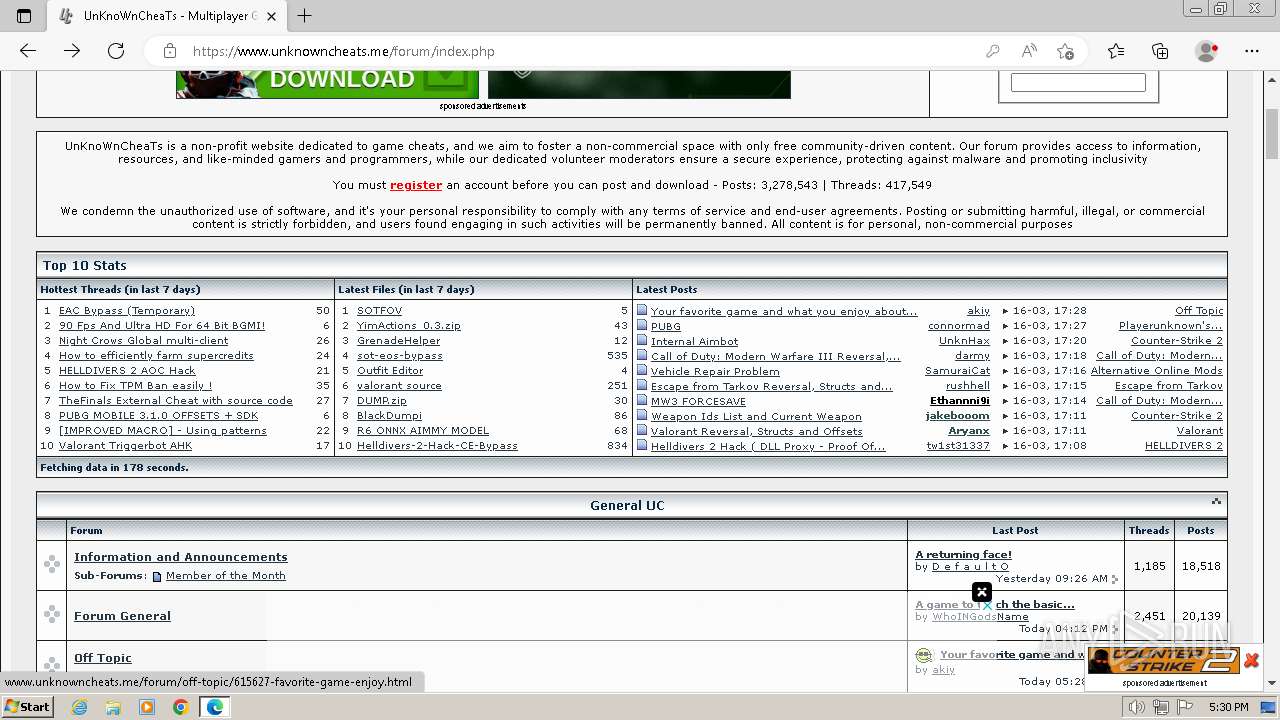The image size is (1280, 720).
Task: Select the UnKnoWnCheaTs browser tab
Action: point(168,16)
